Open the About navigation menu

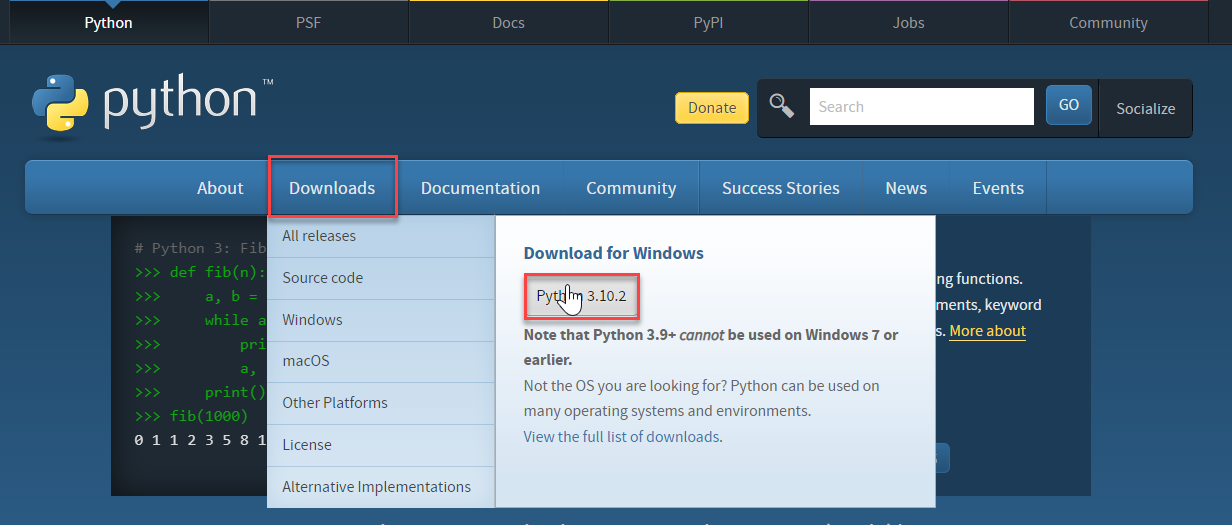[x=220, y=188]
